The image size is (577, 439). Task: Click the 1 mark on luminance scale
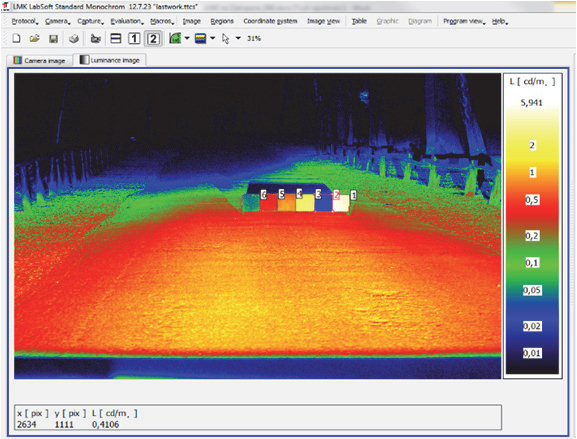(532, 172)
